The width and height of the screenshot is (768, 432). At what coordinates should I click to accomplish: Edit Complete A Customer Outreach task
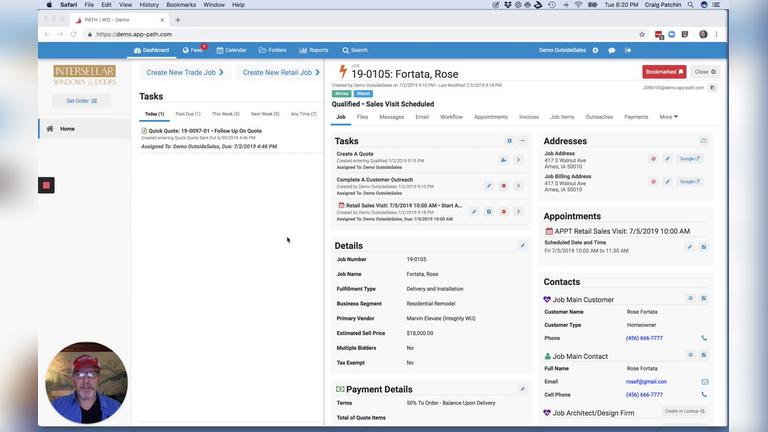(489, 186)
